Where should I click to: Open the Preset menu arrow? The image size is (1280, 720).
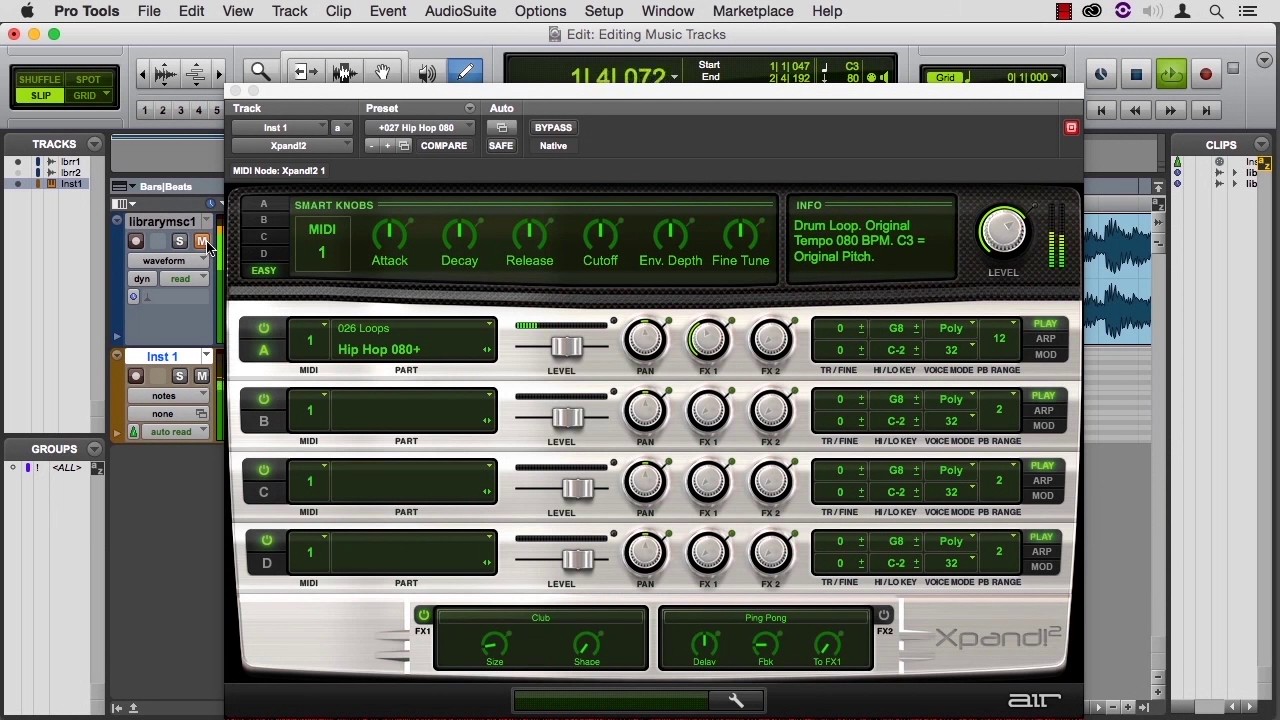point(469,108)
